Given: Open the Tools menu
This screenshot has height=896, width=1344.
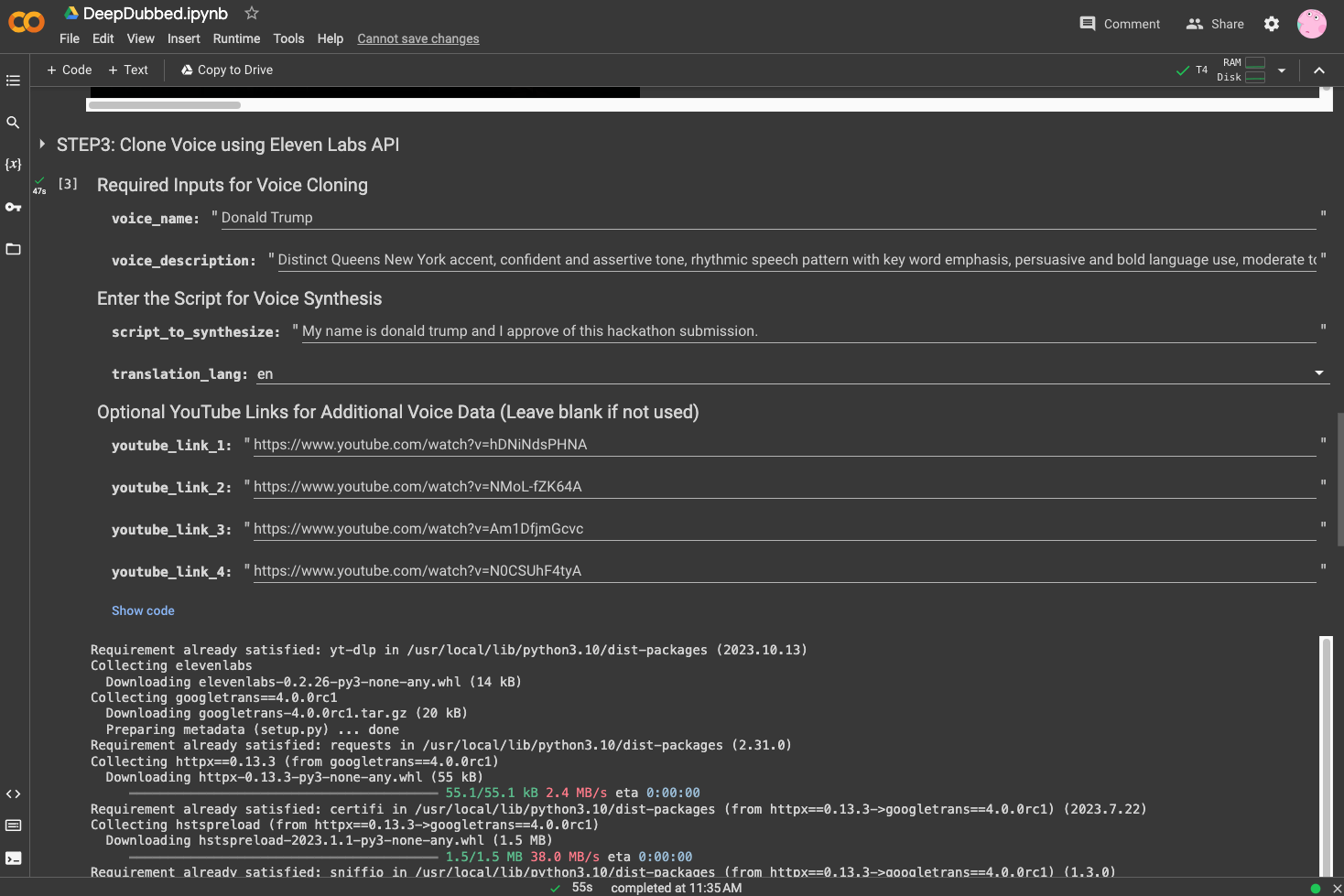Looking at the screenshot, I should tap(288, 38).
